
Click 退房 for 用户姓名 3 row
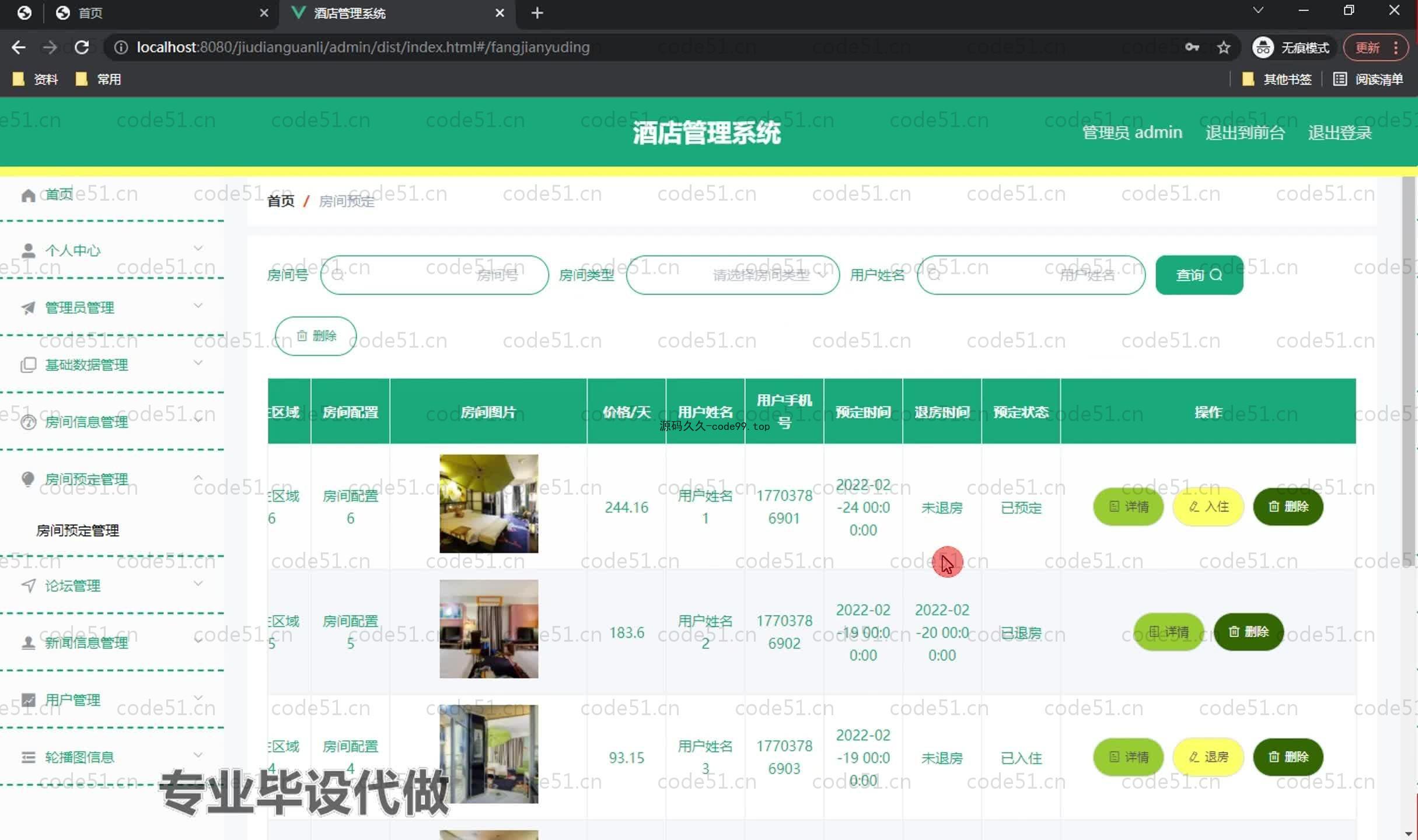[1208, 757]
